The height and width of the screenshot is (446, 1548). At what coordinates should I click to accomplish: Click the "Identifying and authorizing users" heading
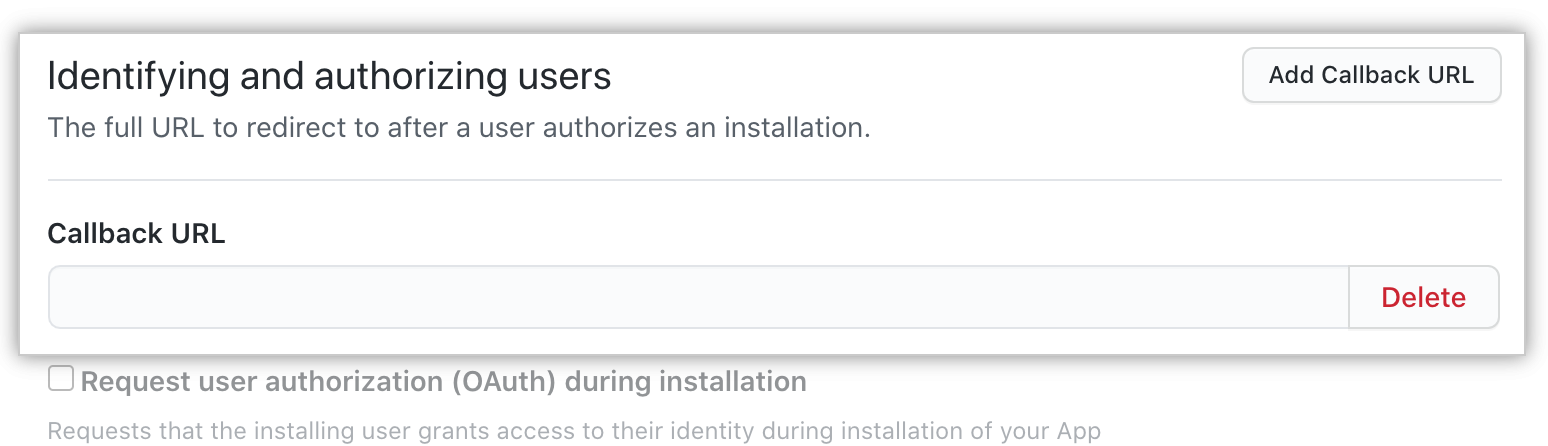click(329, 76)
